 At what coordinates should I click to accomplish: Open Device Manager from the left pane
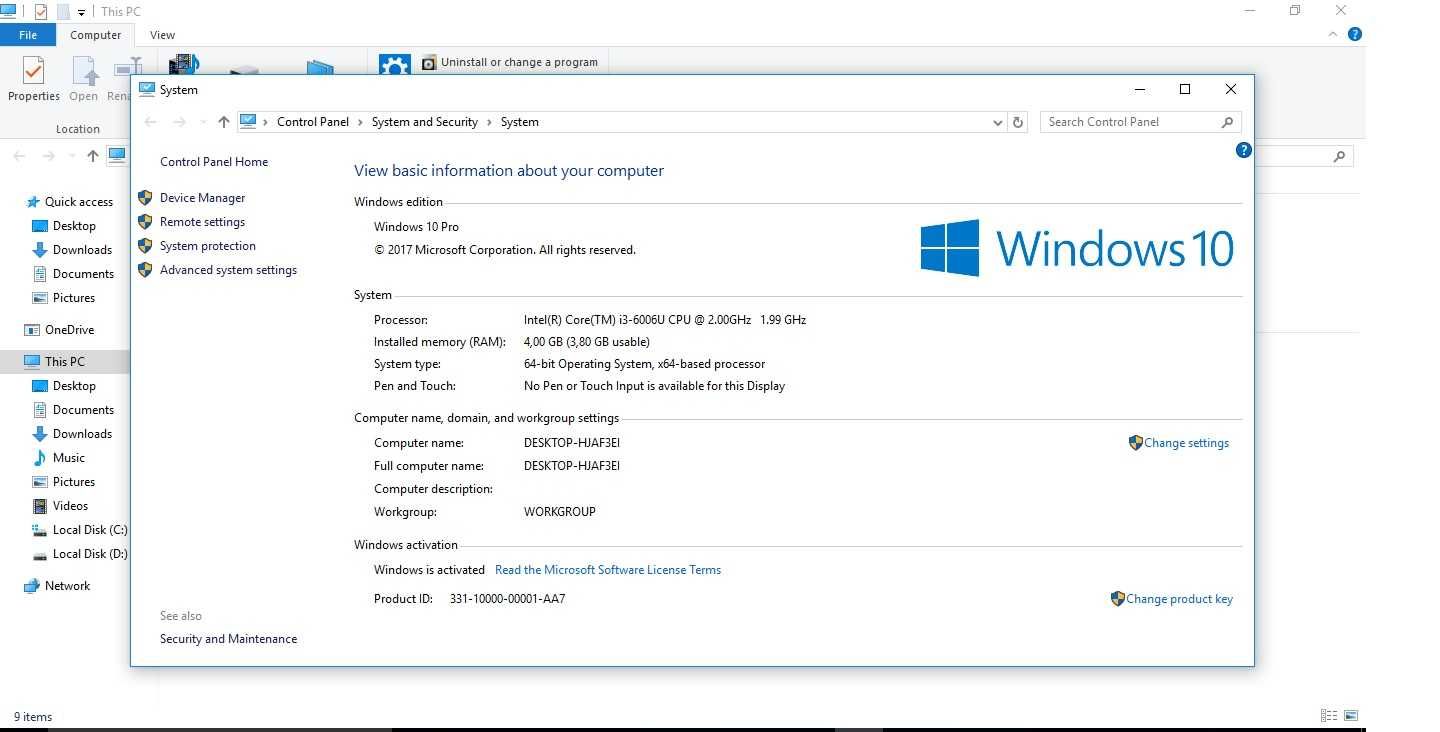202,198
